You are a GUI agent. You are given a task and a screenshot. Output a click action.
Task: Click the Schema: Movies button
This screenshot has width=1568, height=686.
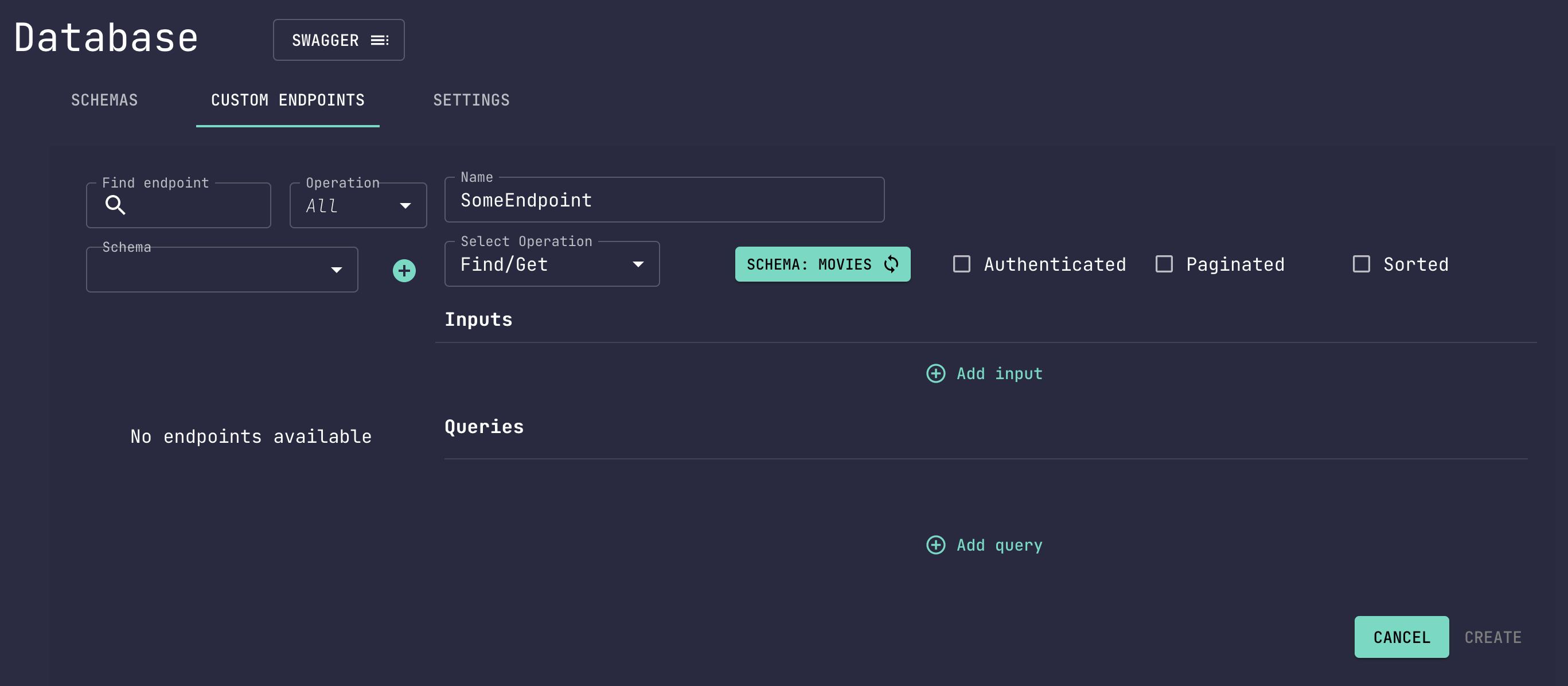(x=822, y=264)
